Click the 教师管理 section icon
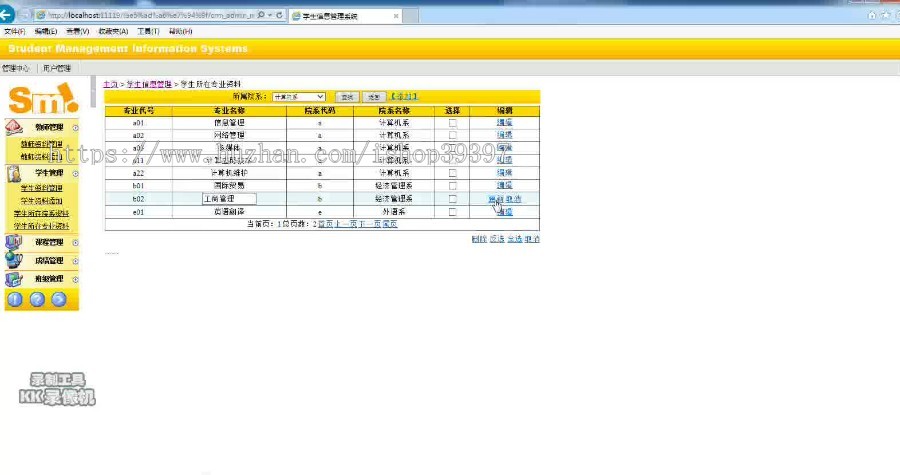The height and width of the screenshot is (475, 900). tap(14, 127)
